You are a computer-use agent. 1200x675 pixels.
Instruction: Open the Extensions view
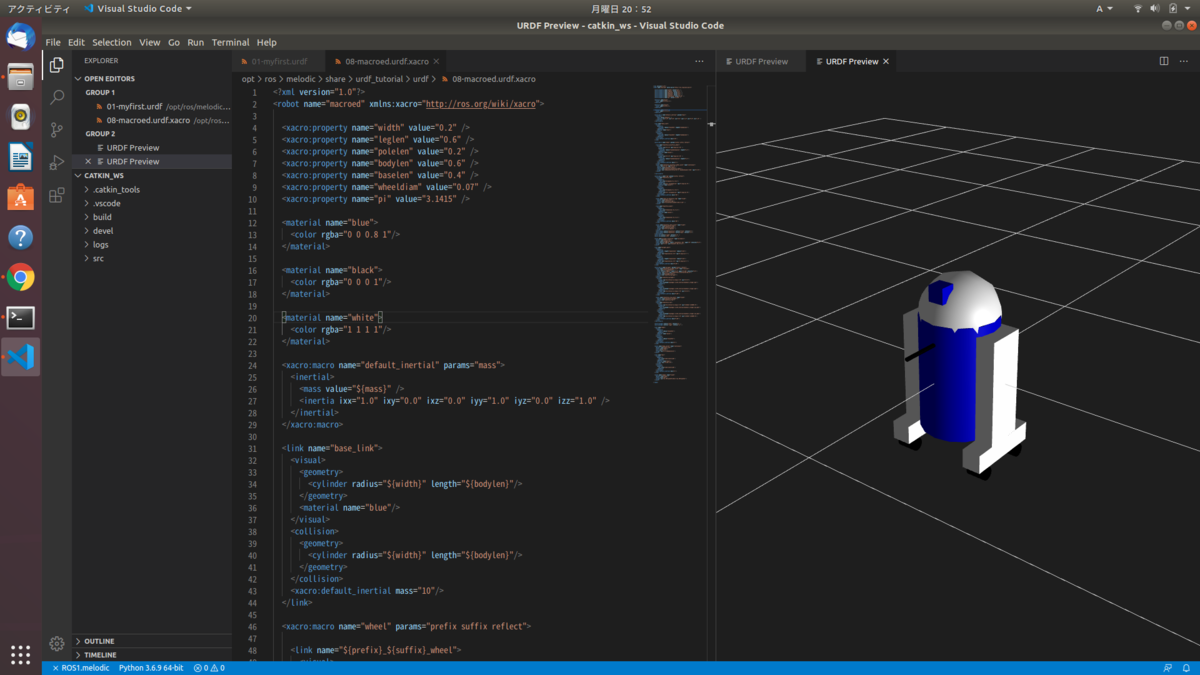[57, 195]
